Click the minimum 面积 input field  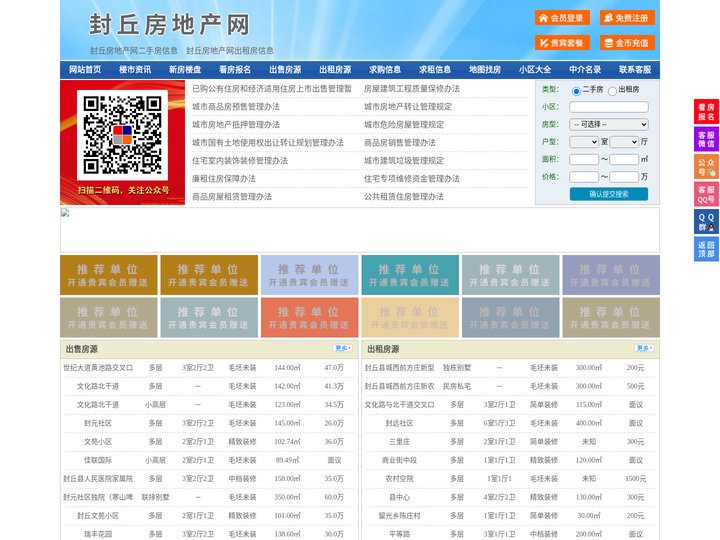pos(584,159)
